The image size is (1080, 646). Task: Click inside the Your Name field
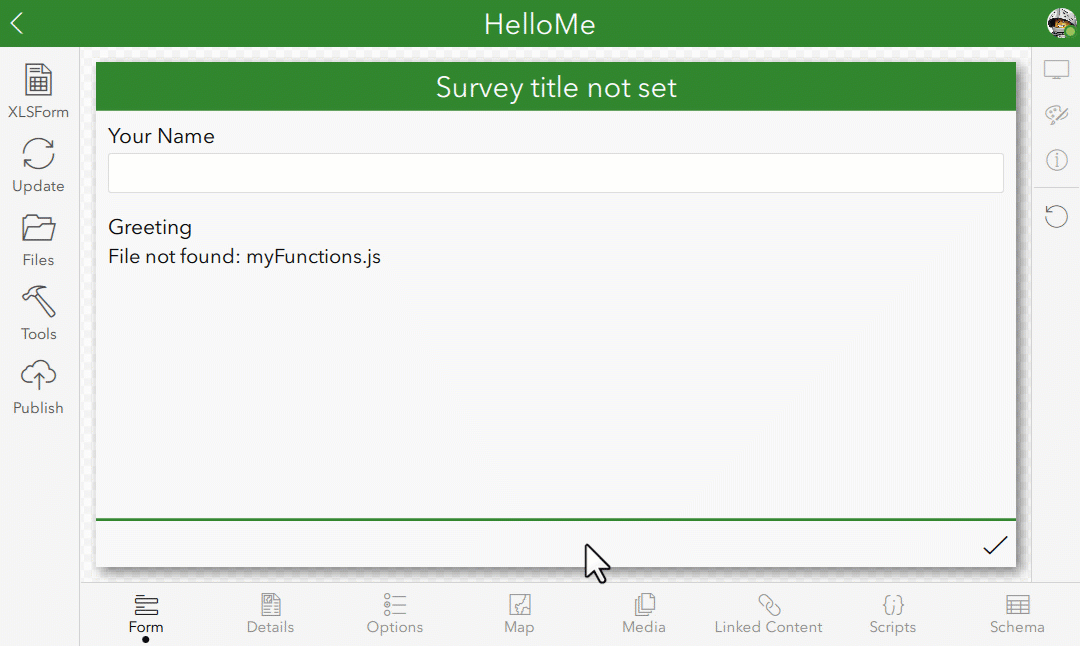556,173
